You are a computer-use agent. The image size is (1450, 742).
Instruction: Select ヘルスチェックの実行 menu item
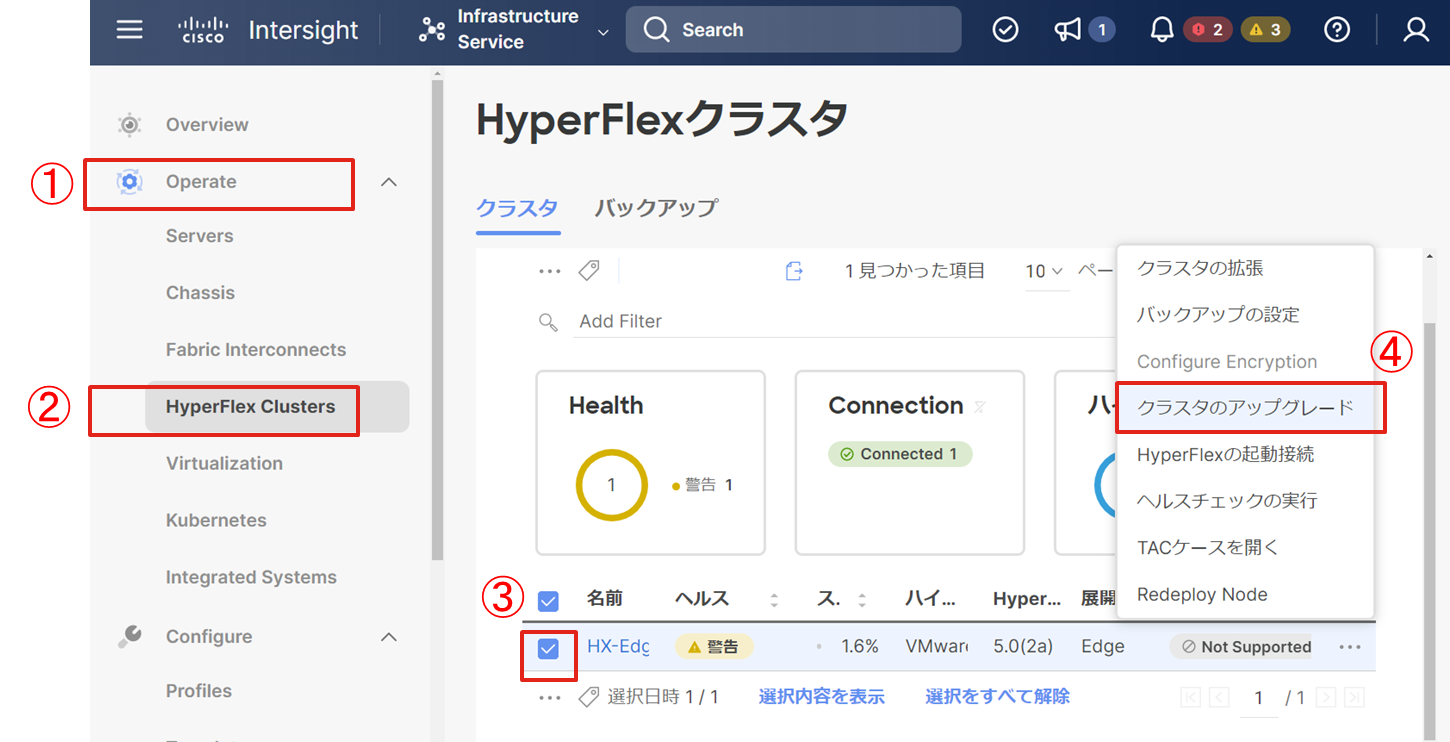1227,501
